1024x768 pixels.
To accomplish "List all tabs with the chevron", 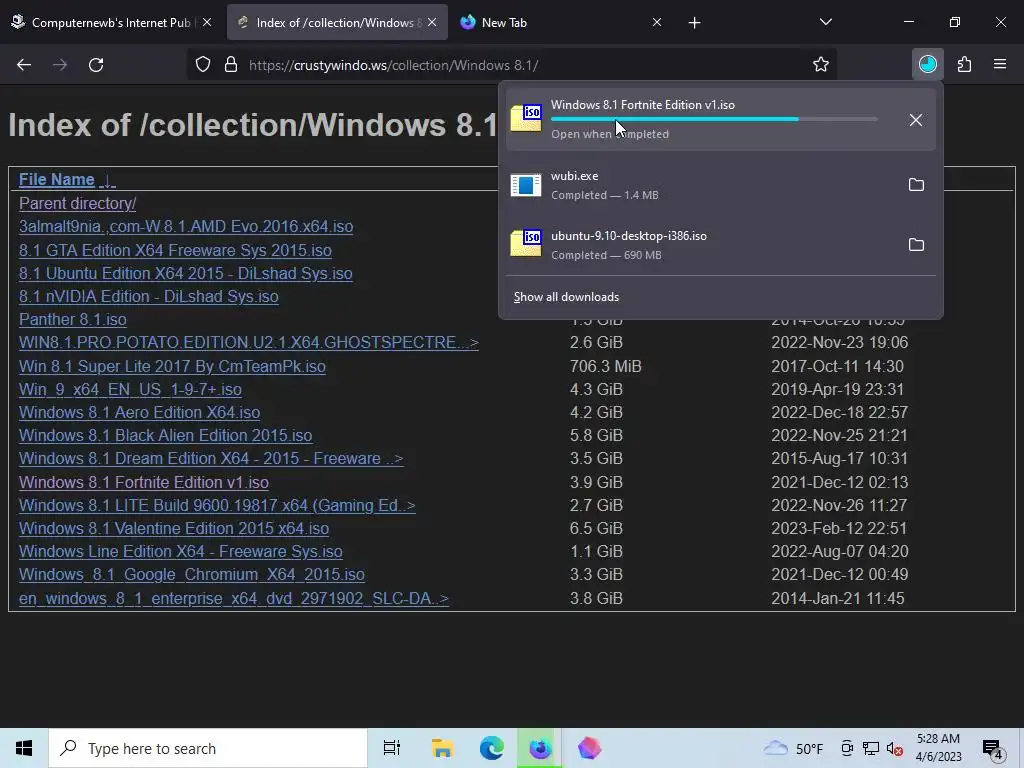I will pyautogui.click(x=825, y=22).
